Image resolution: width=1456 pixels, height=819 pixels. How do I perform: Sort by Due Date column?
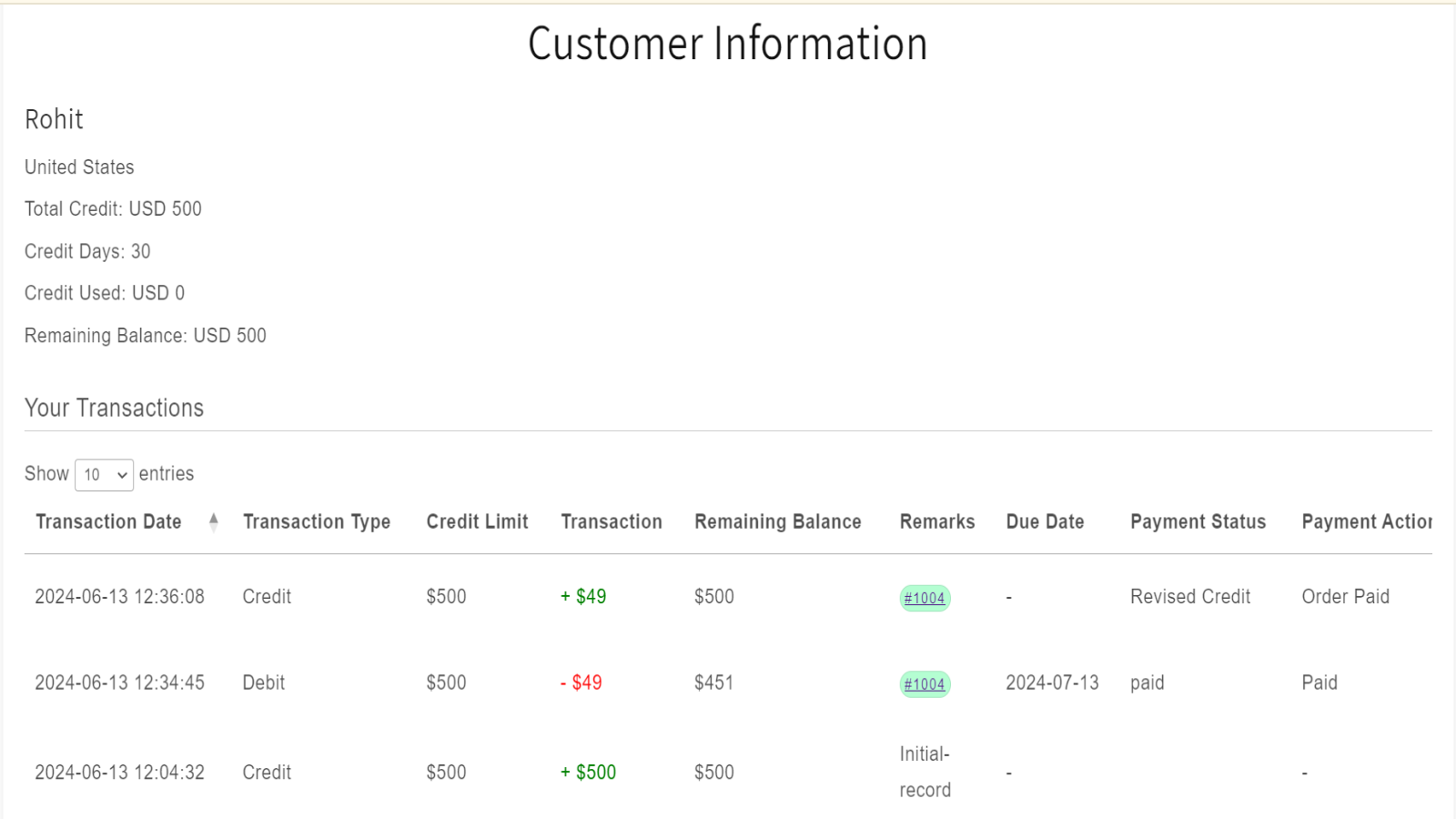pos(1045,521)
